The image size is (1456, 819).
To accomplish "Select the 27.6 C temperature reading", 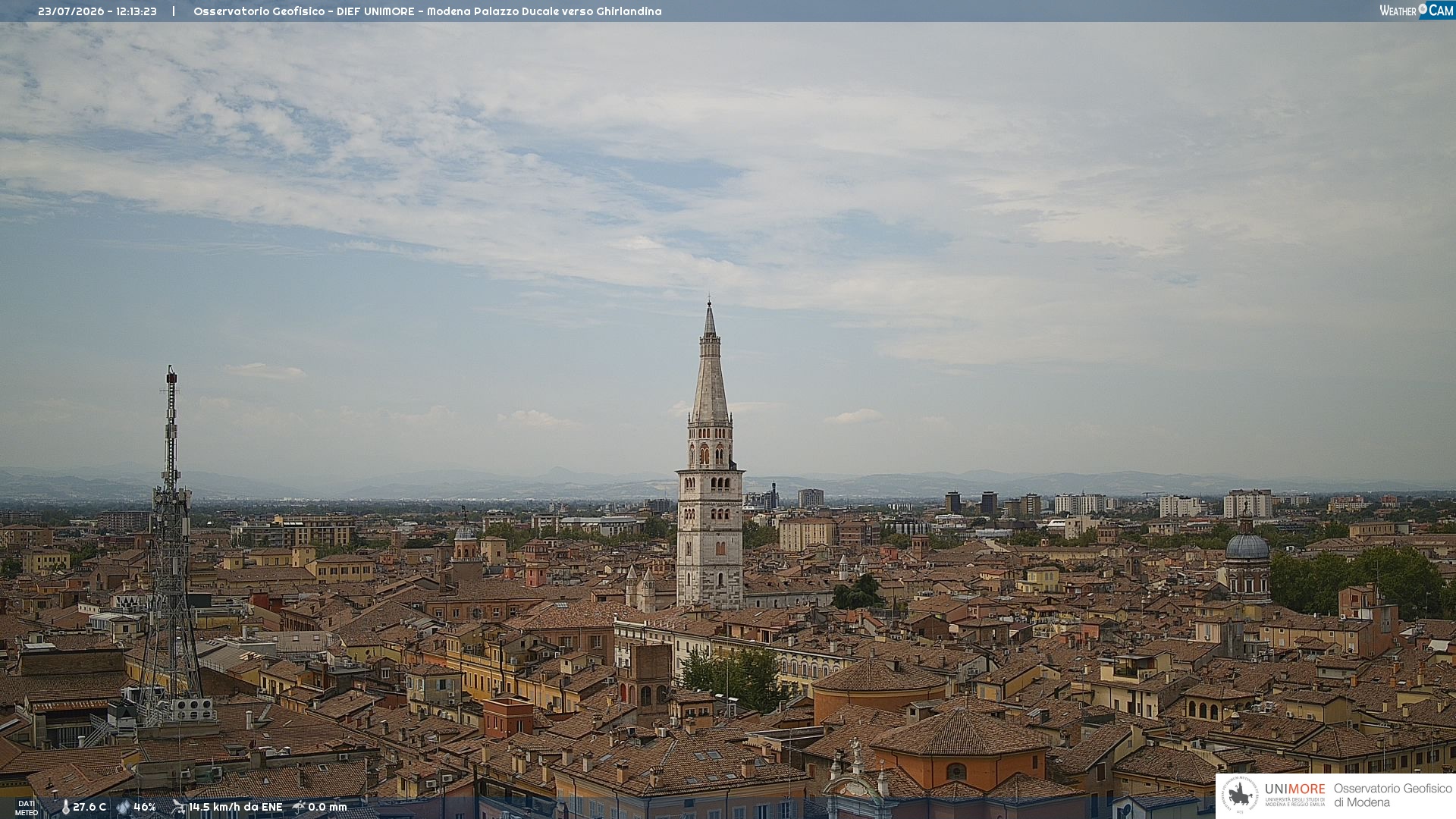I will [x=89, y=808].
